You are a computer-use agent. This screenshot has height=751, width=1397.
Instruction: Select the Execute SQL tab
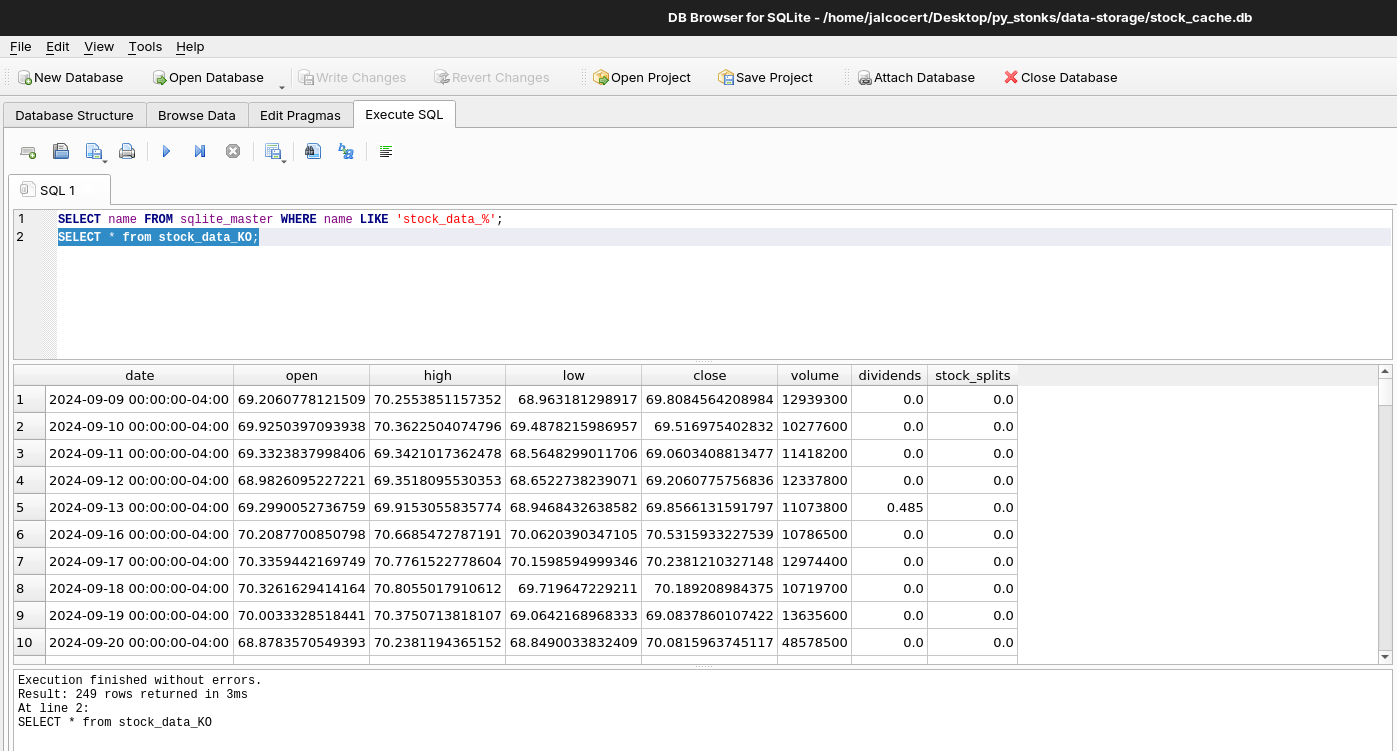click(404, 114)
